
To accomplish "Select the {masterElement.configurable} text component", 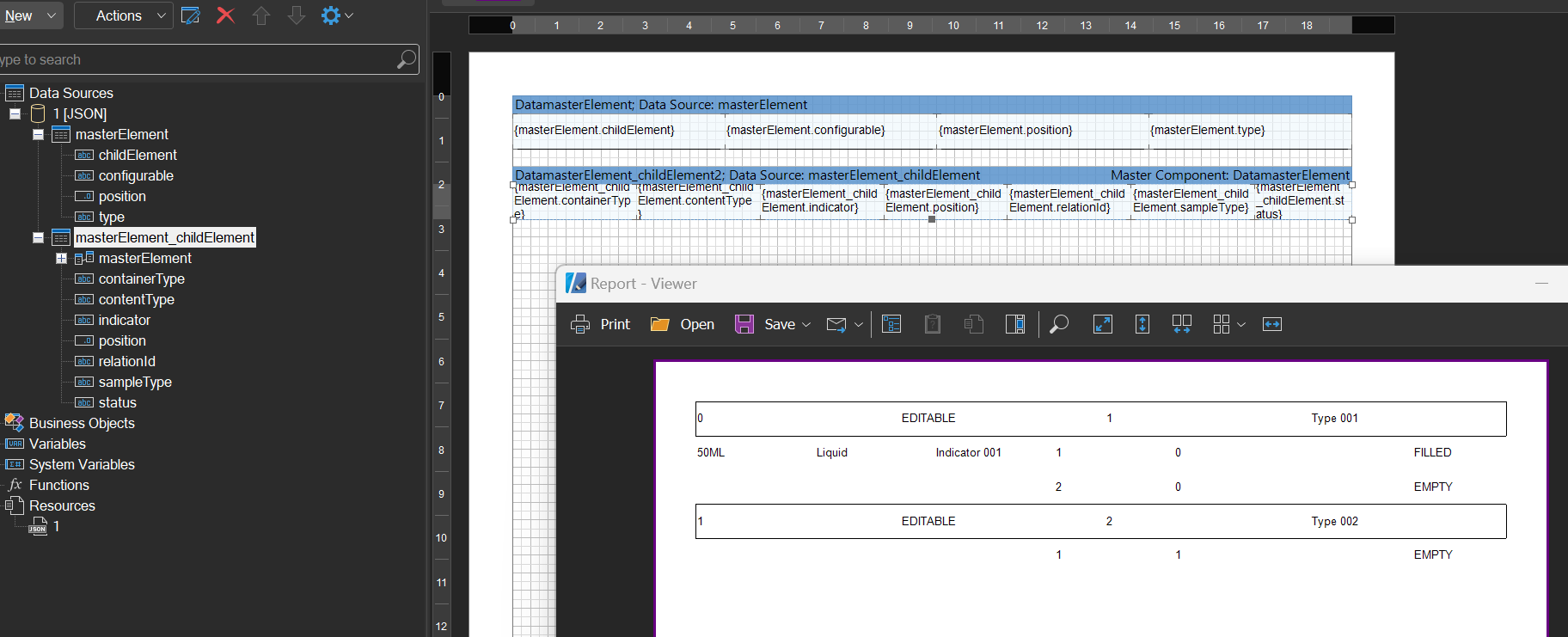I will tap(830, 131).
